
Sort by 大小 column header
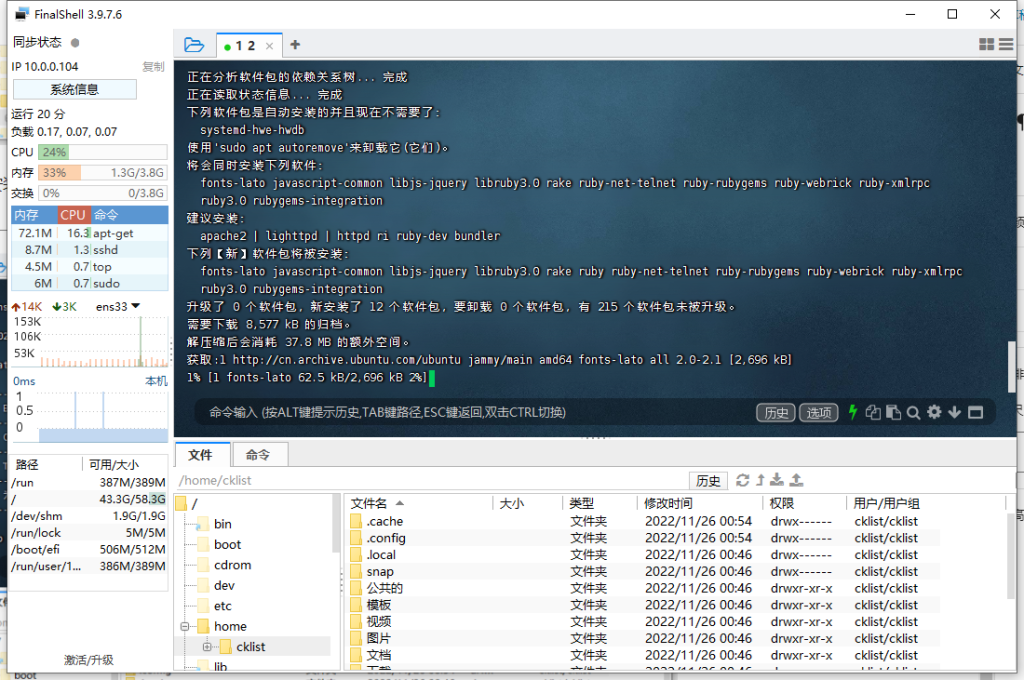(528, 504)
